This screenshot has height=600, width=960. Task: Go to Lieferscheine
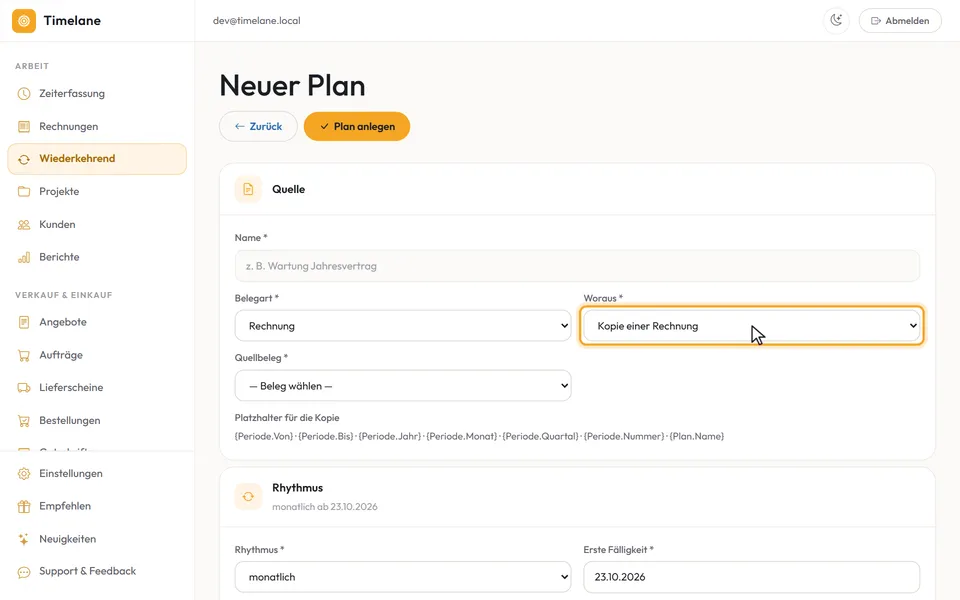[97, 388]
